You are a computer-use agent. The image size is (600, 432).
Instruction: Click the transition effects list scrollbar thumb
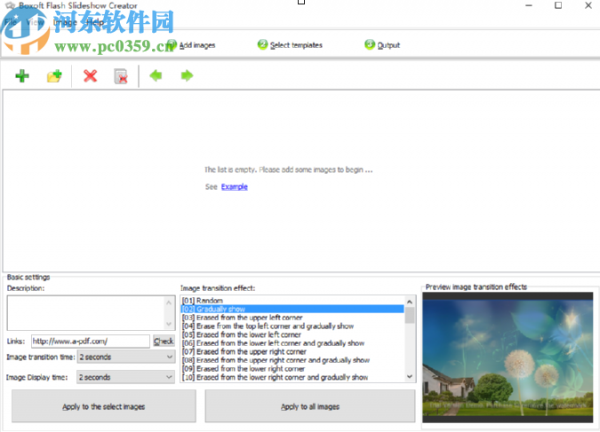(x=409, y=315)
